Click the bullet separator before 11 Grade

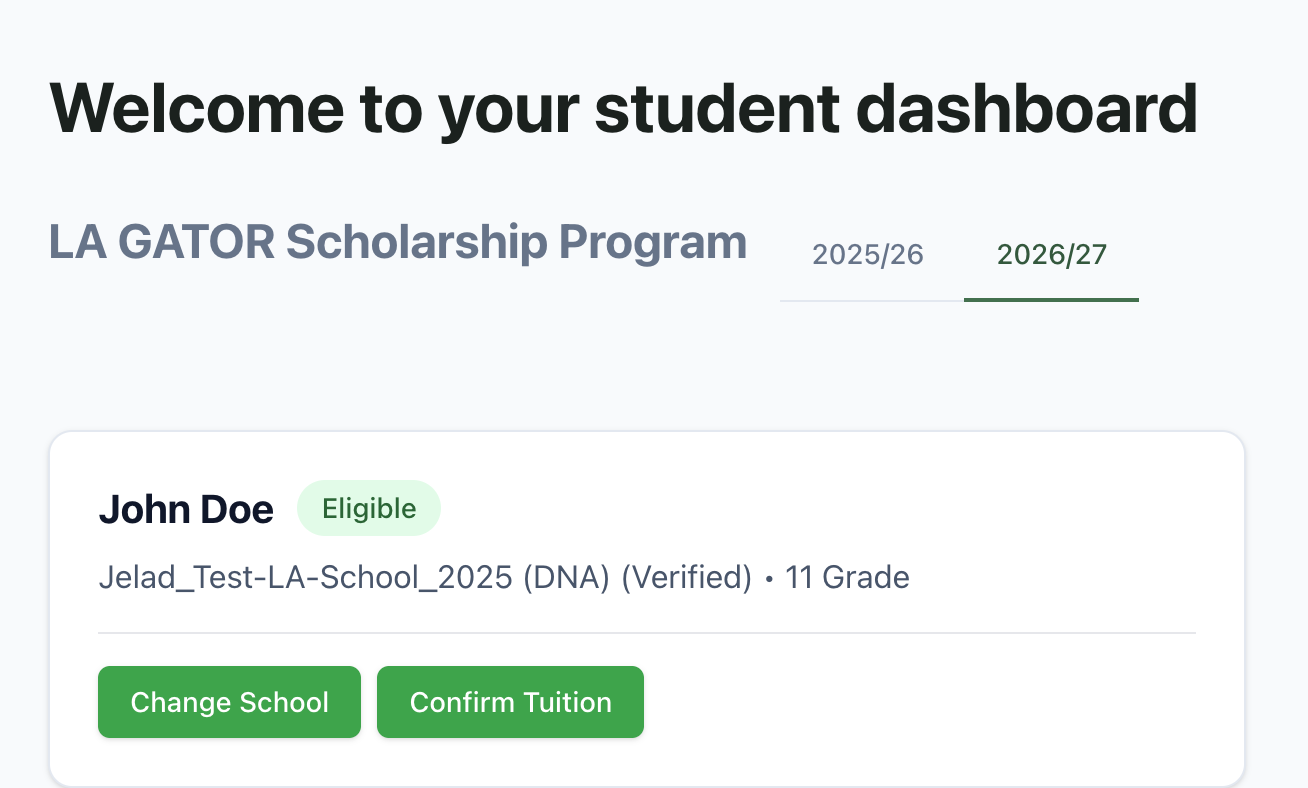point(769,580)
